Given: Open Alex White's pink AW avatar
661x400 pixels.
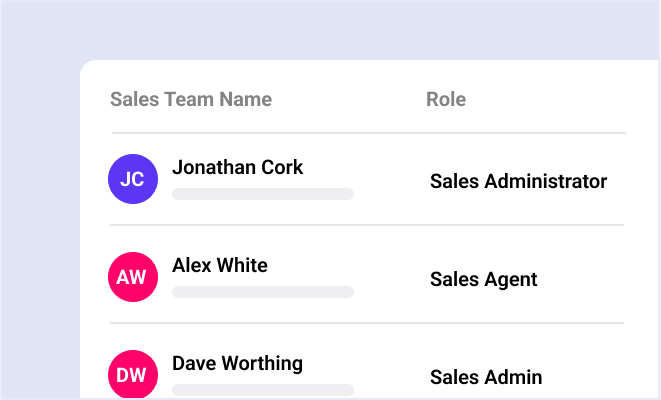Looking at the screenshot, I should point(132,278).
